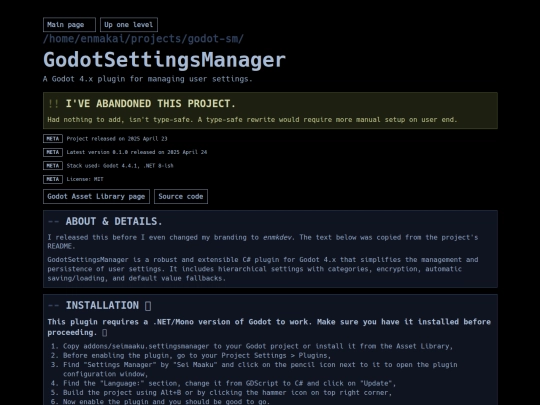Click the 'License: MIT' text
Screen dimensions: 540x405
(x=85, y=179)
